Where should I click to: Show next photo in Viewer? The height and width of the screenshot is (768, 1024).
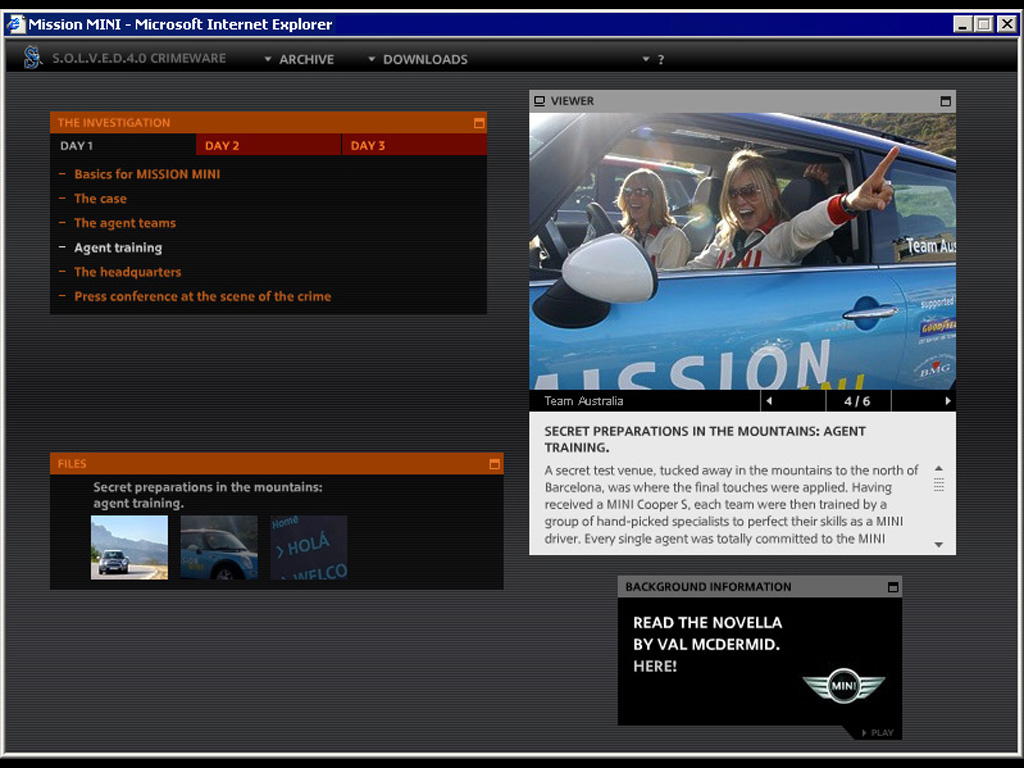[948, 401]
